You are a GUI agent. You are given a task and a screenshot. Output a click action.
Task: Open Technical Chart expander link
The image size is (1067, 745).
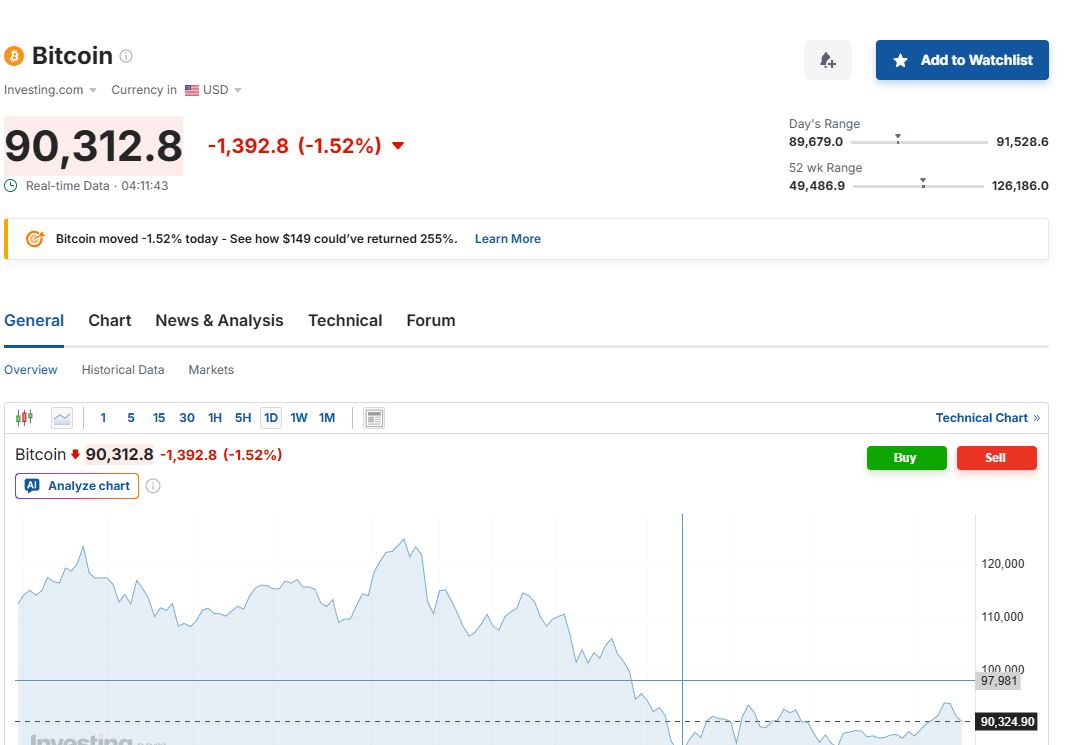pos(987,418)
